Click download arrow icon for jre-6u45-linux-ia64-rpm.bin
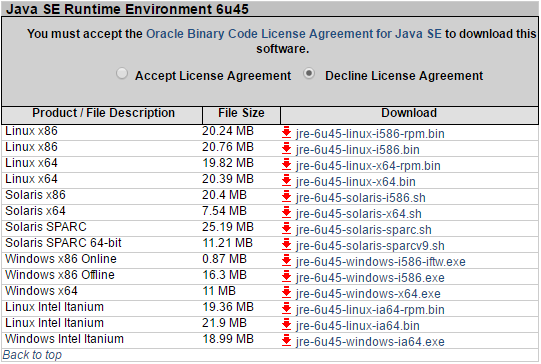541x364 pixels. [x=286, y=308]
